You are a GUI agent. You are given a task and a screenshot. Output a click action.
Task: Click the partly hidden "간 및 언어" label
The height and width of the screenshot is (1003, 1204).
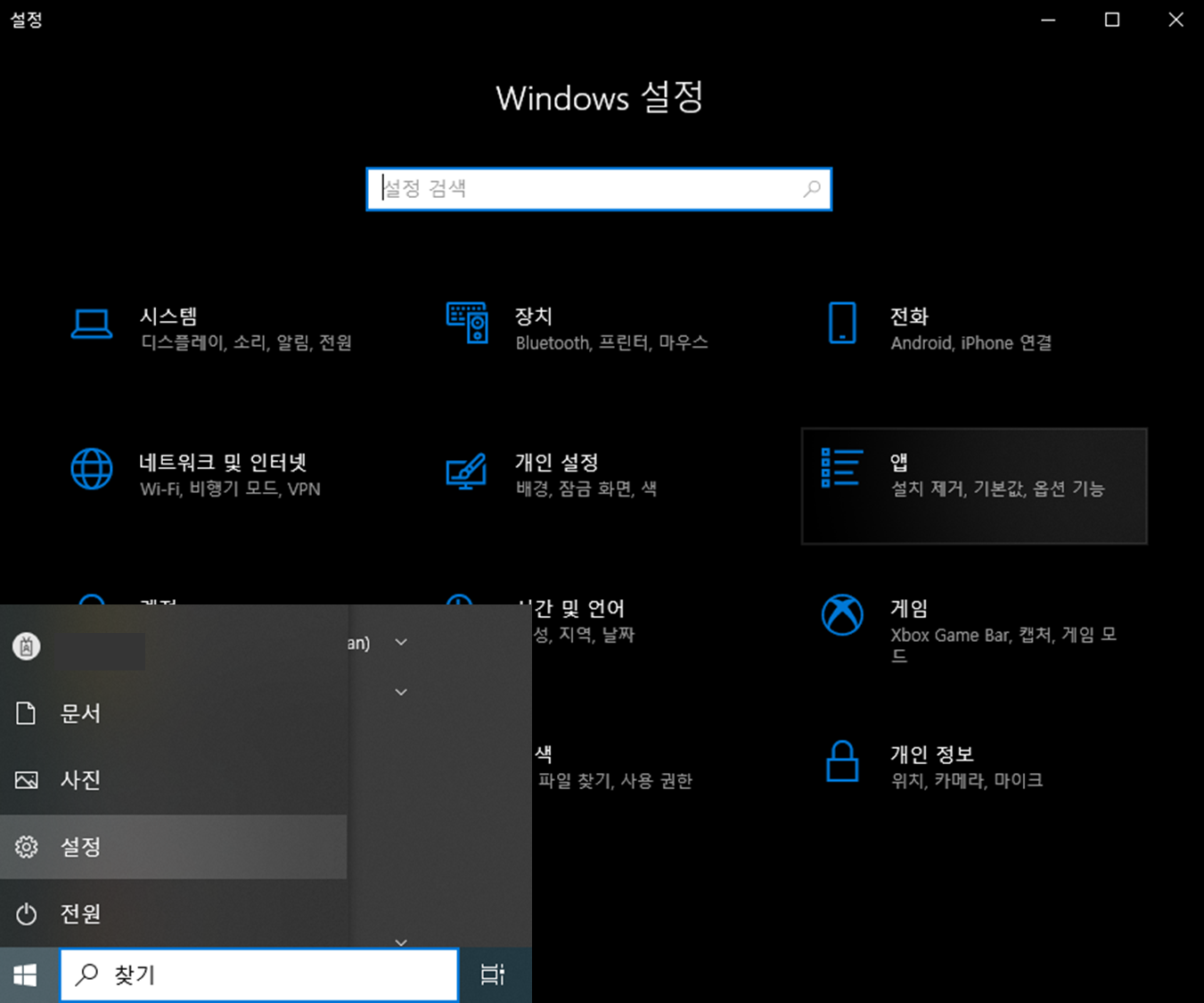click(x=579, y=609)
